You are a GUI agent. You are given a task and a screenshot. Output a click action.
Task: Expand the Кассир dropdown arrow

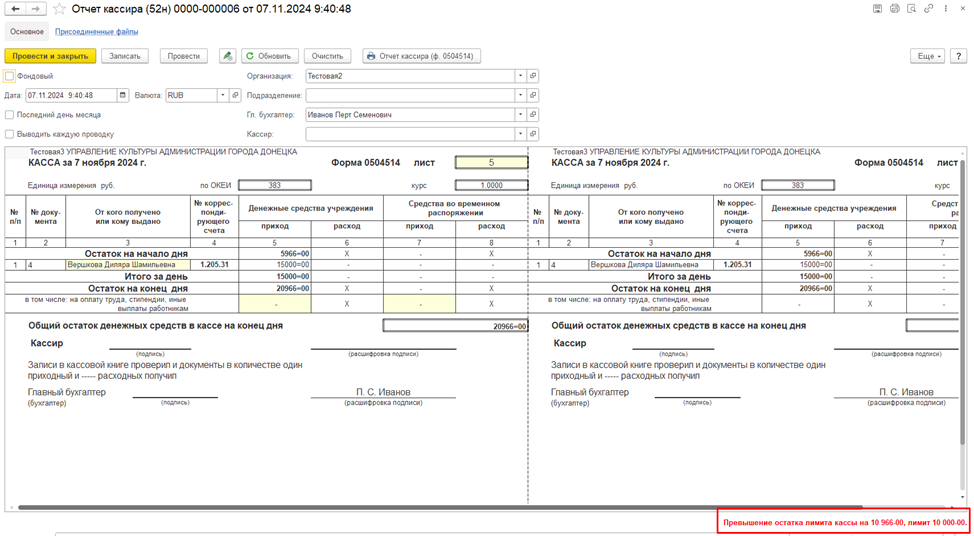pos(521,134)
